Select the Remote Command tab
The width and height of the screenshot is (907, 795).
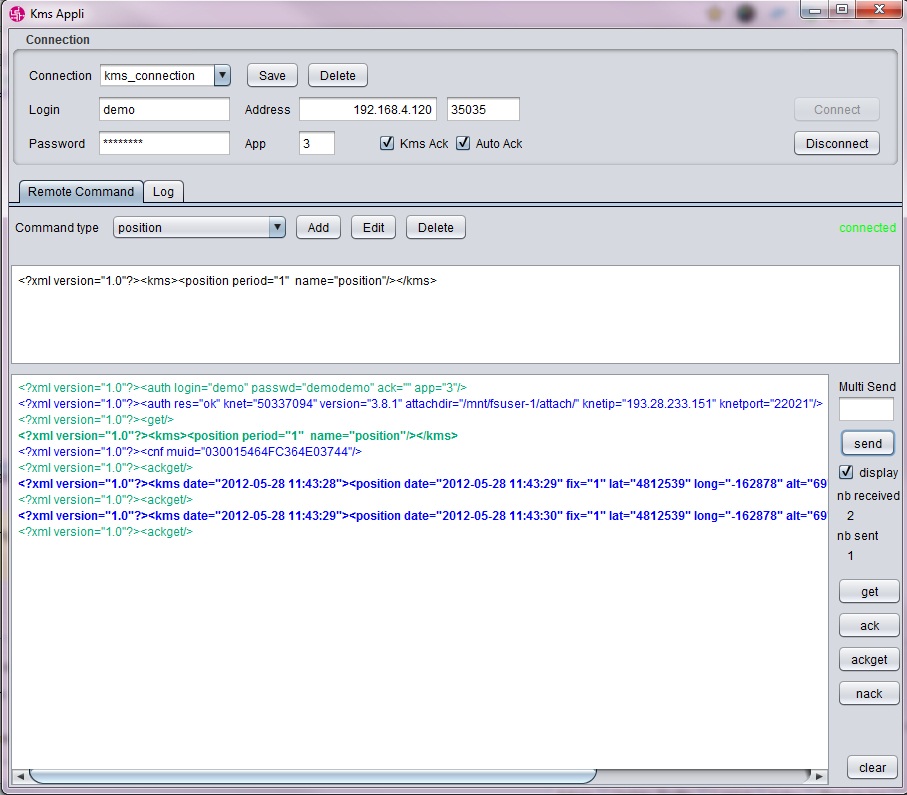pyautogui.click(x=80, y=191)
